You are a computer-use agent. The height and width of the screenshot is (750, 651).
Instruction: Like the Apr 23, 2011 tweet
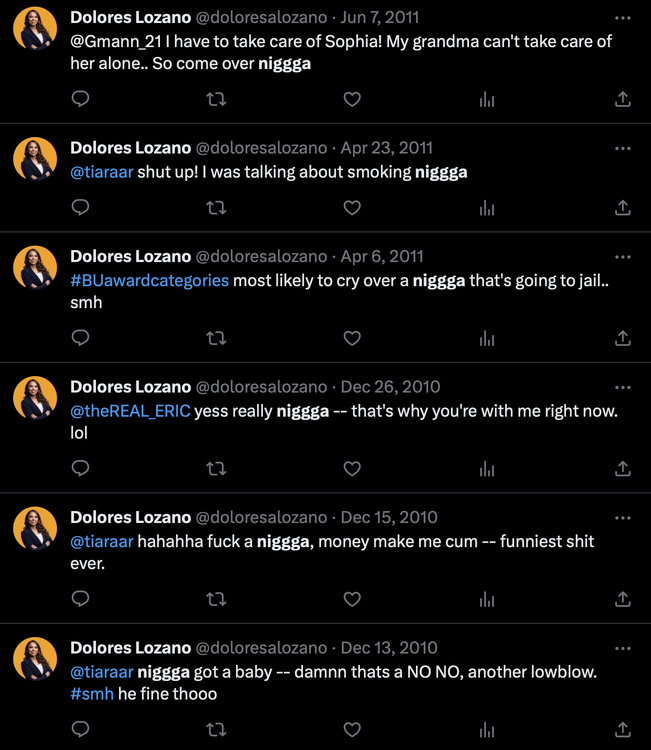point(352,208)
